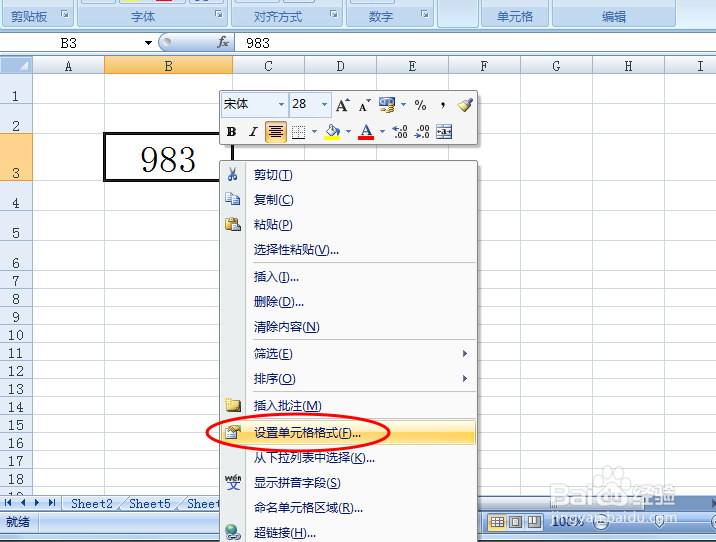716x542 pixels.
Task: Choose 删除(D)... from context menu
Action: (x=348, y=301)
